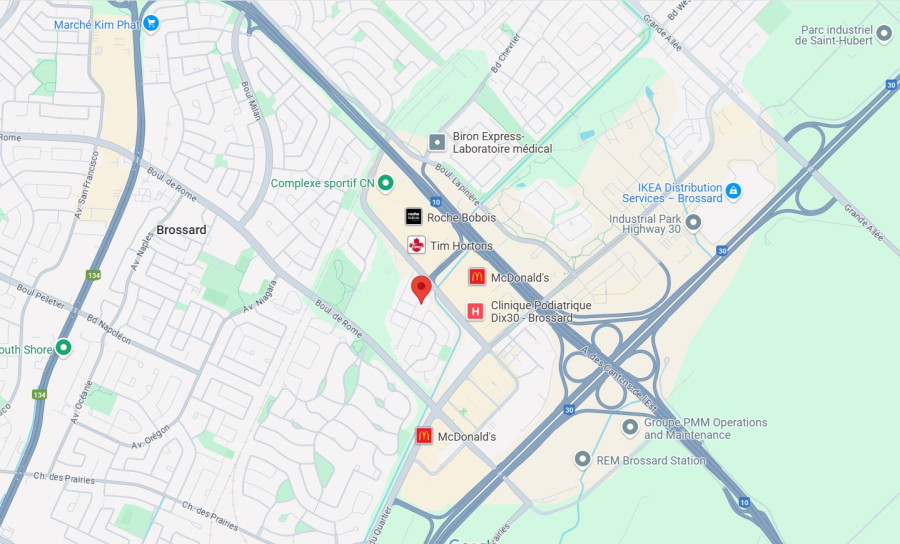Click the Complexe sportif CN text label
This screenshot has width=900, height=544.
click(323, 183)
